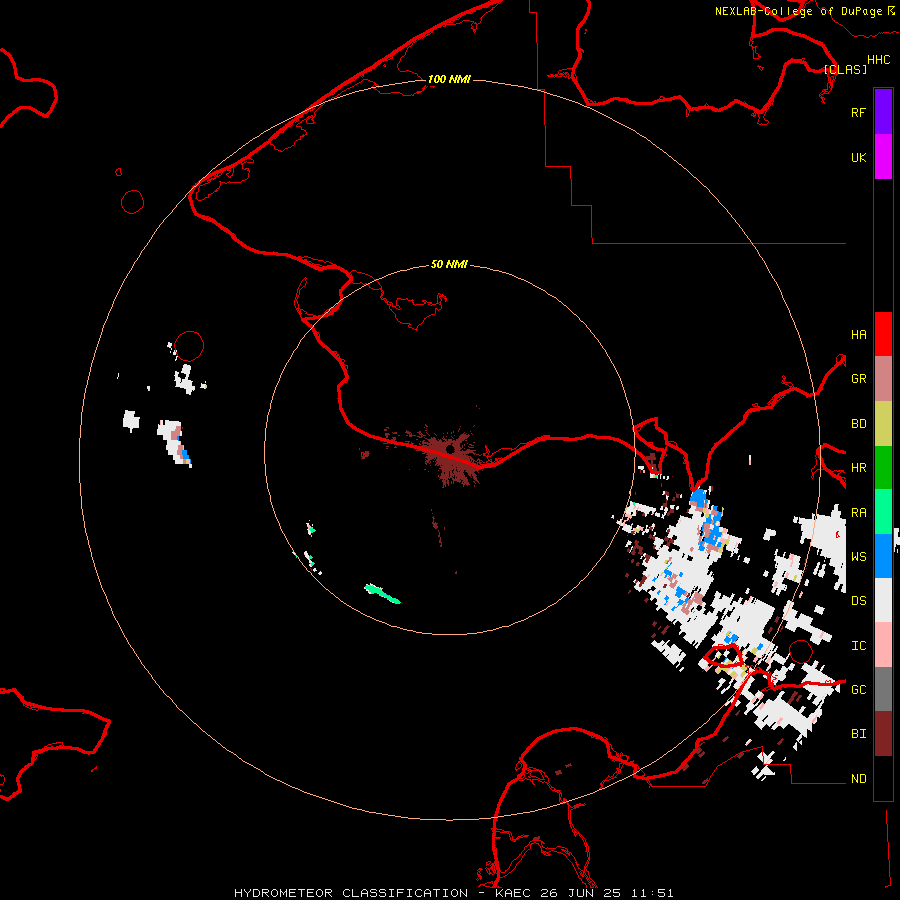
Task: Click the DS white legend swatch
Action: coord(883,600)
